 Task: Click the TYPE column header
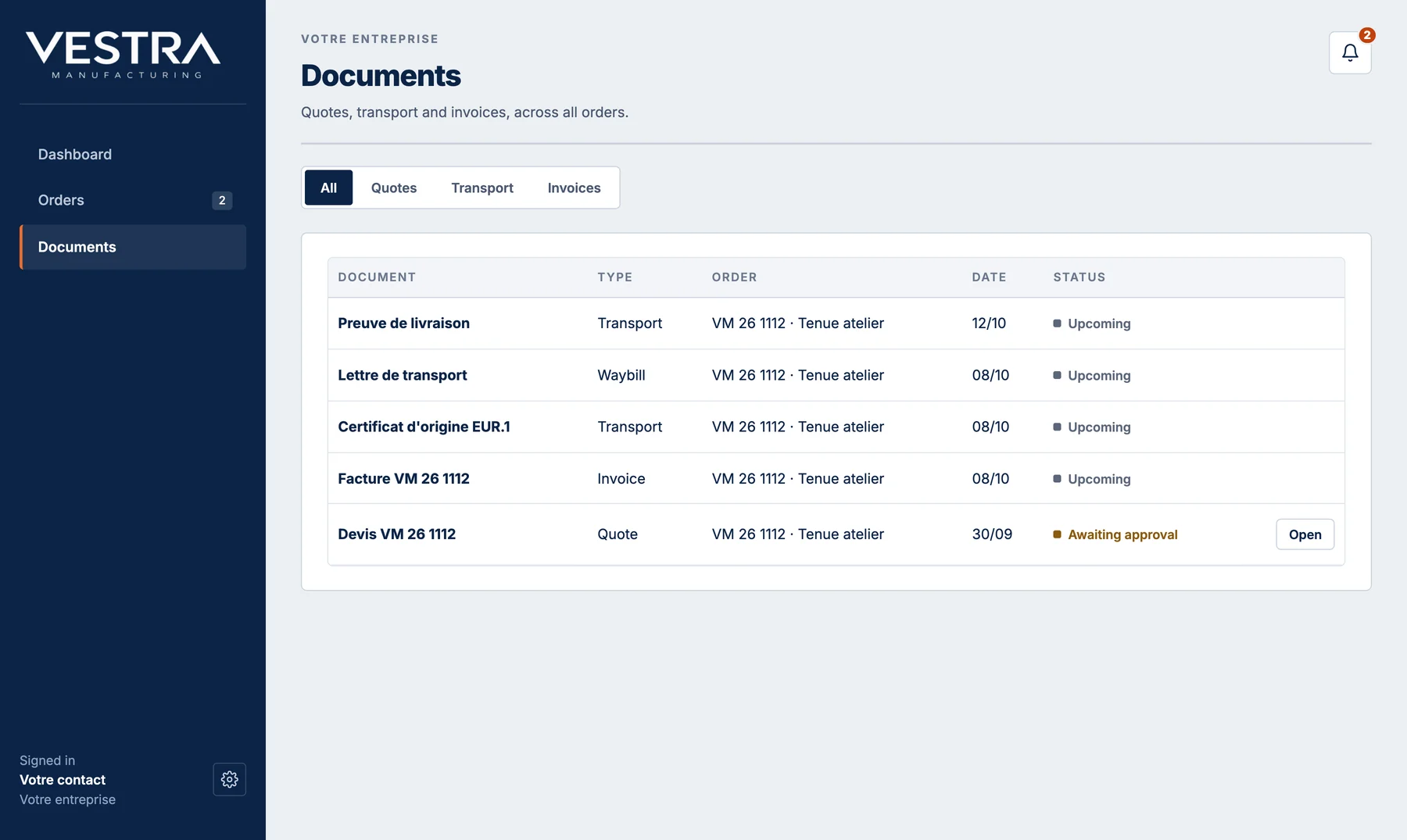pos(615,277)
